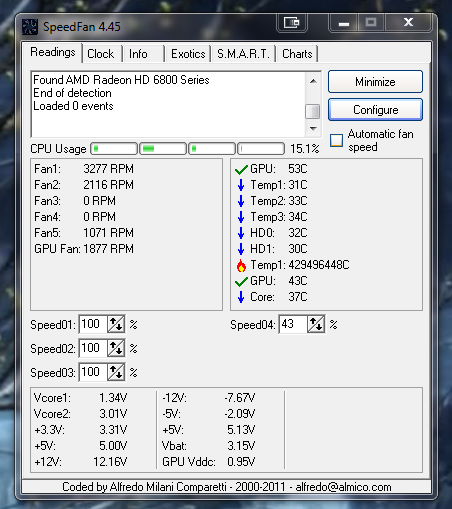The width and height of the screenshot is (452, 509).
Task: Click the Fan4 0 RPM reading
Action: pos(75,217)
